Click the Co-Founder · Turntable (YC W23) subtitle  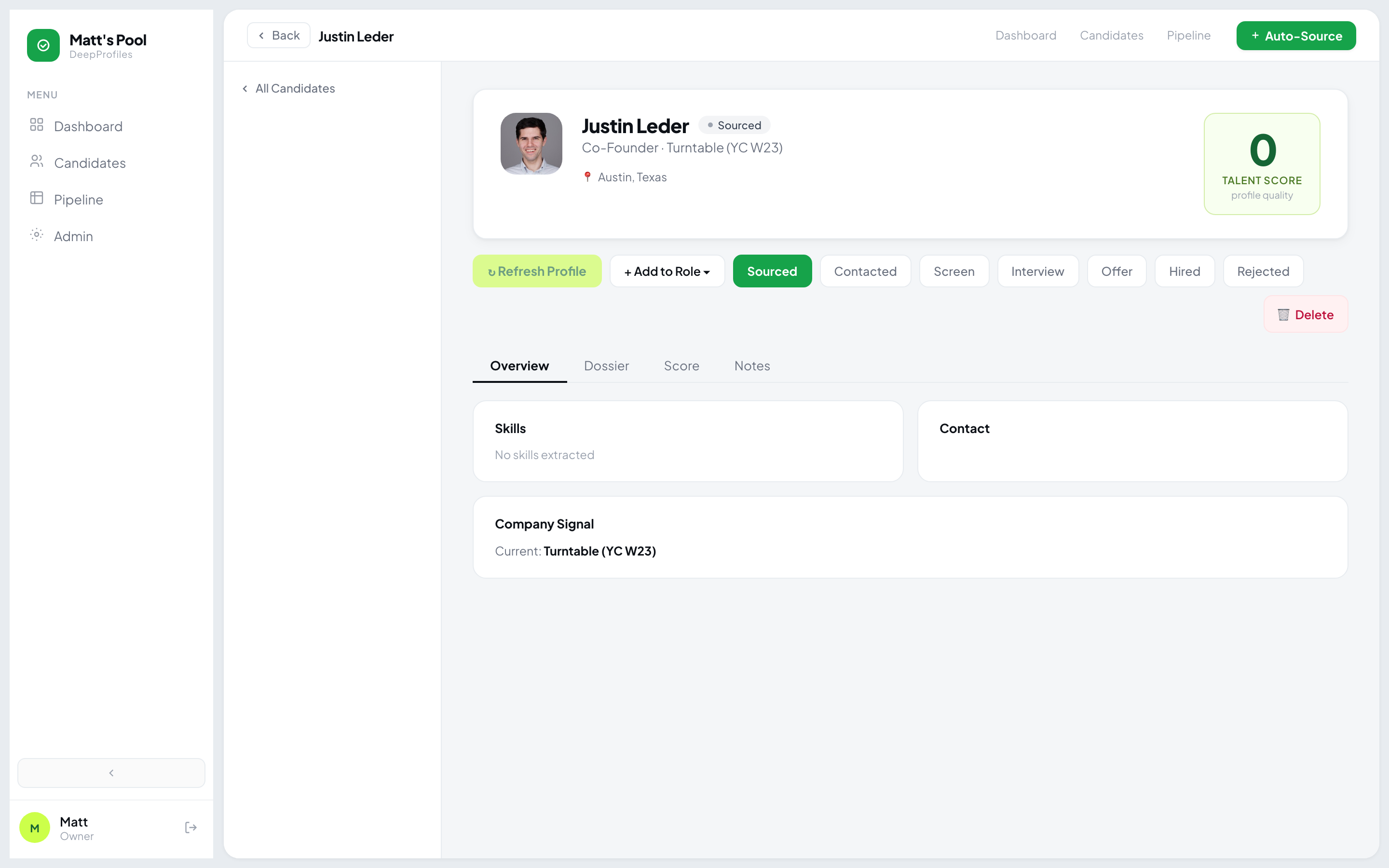tap(682, 148)
